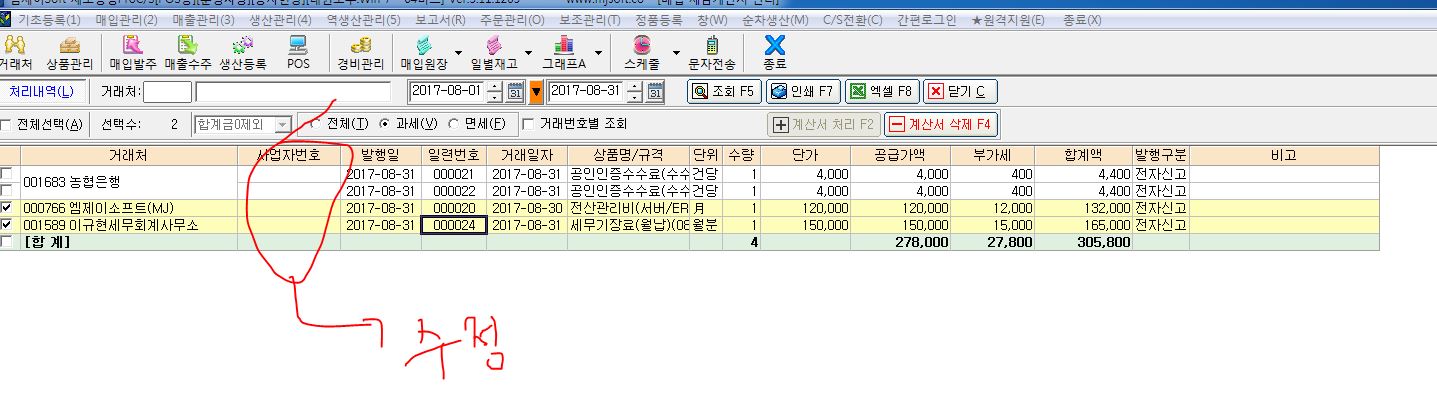Viewport: 1437px width, 395px height.
Task: Open the 생산관리(4) menu
Action: tap(279, 20)
